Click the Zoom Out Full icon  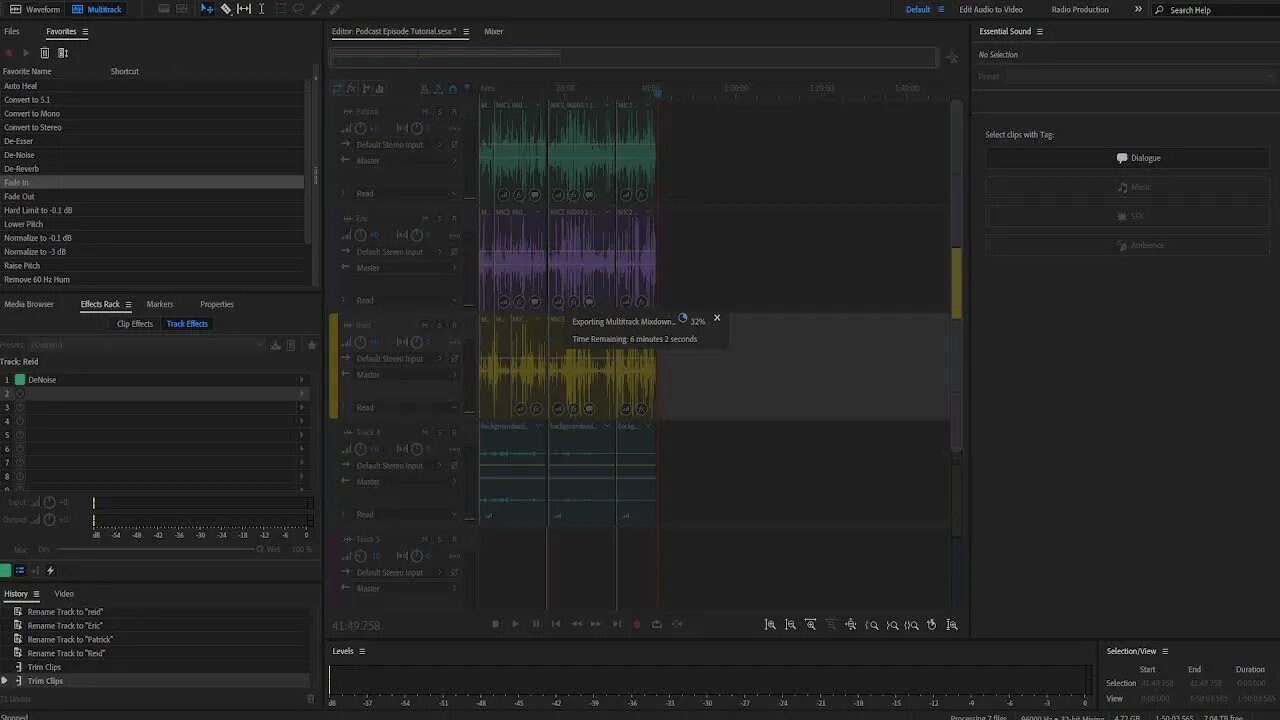pos(851,624)
